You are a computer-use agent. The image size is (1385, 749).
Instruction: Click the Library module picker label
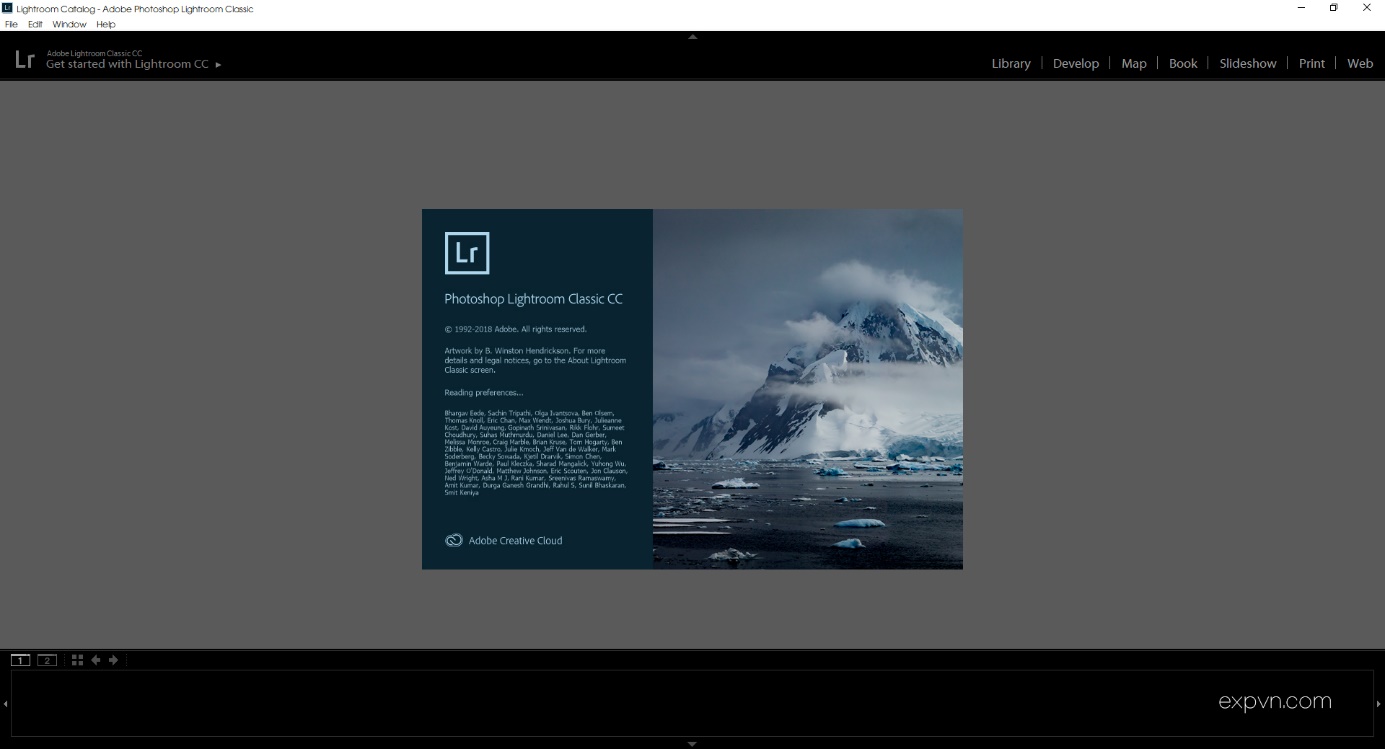click(x=1010, y=63)
